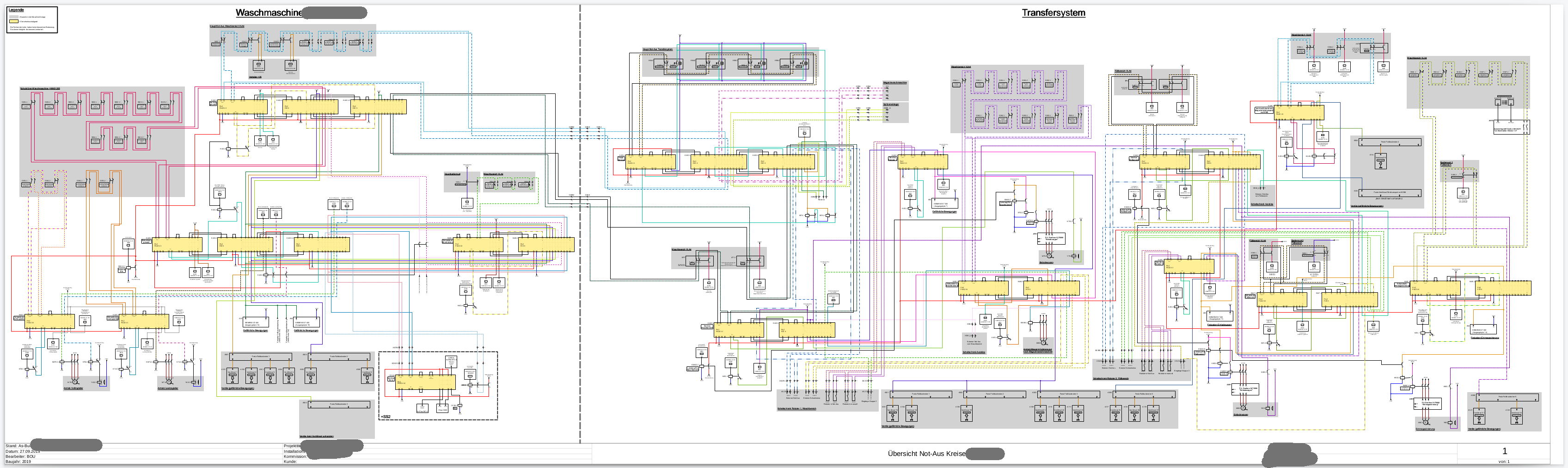Click the motor symbol in the Entmagazinierung block

(x=1426, y=422)
